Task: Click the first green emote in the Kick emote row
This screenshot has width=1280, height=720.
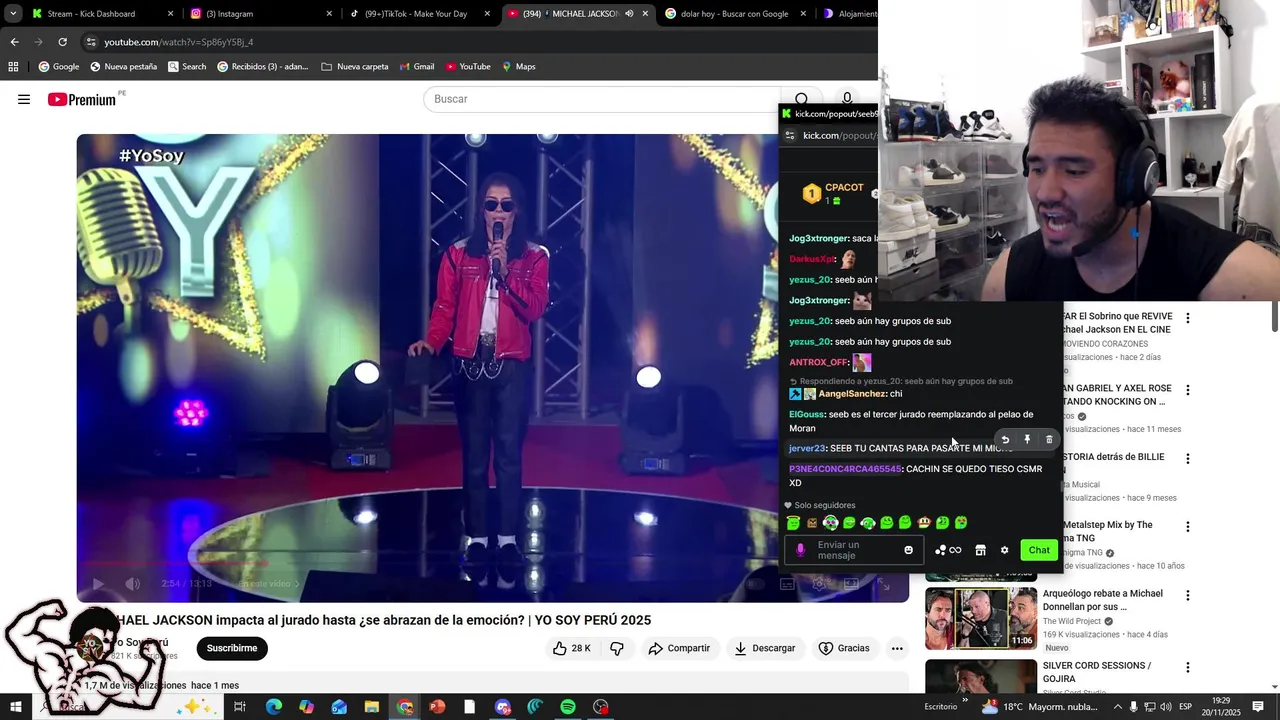Action: (x=794, y=523)
